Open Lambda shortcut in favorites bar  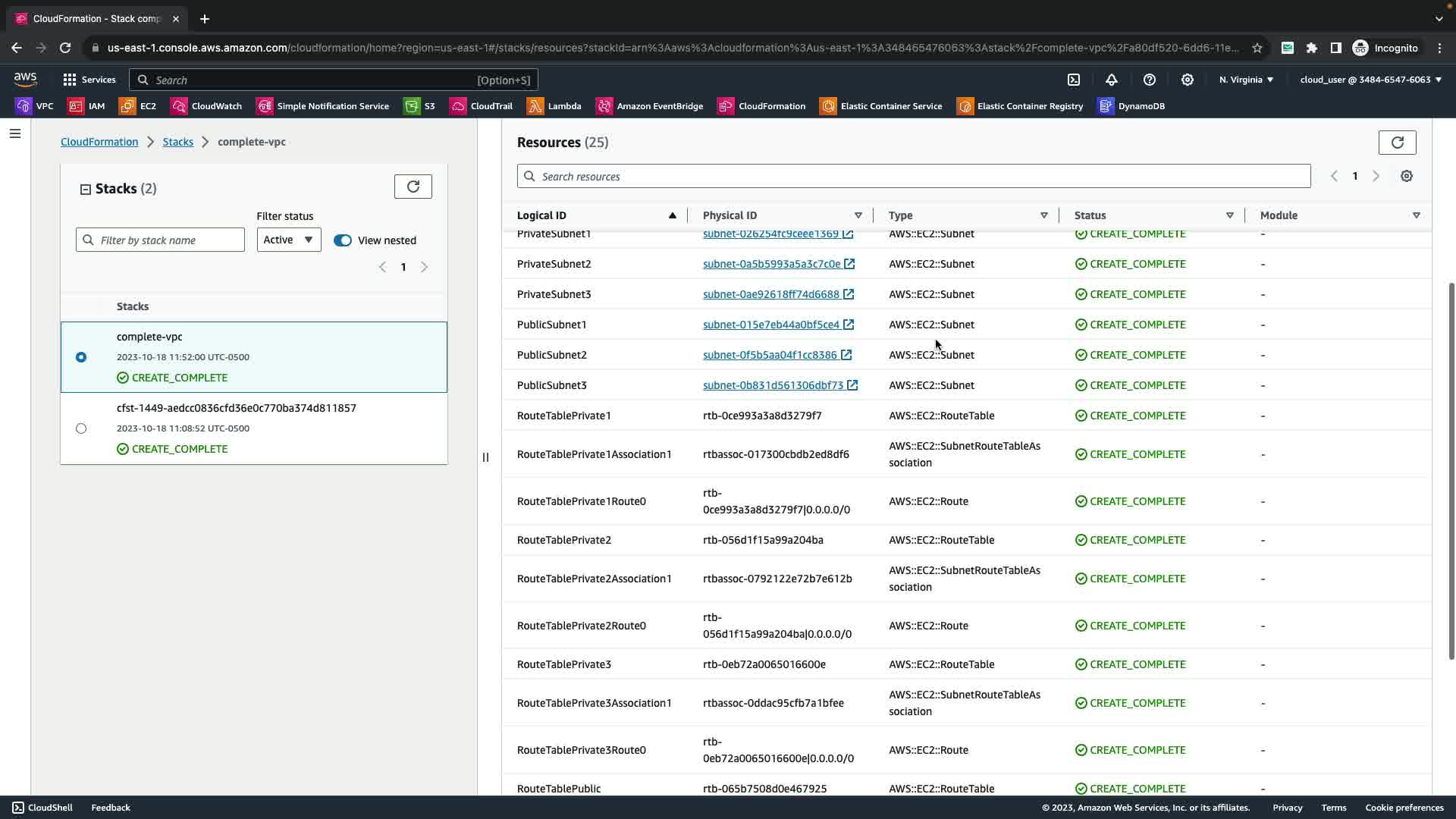pyautogui.click(x=555, y=106)
